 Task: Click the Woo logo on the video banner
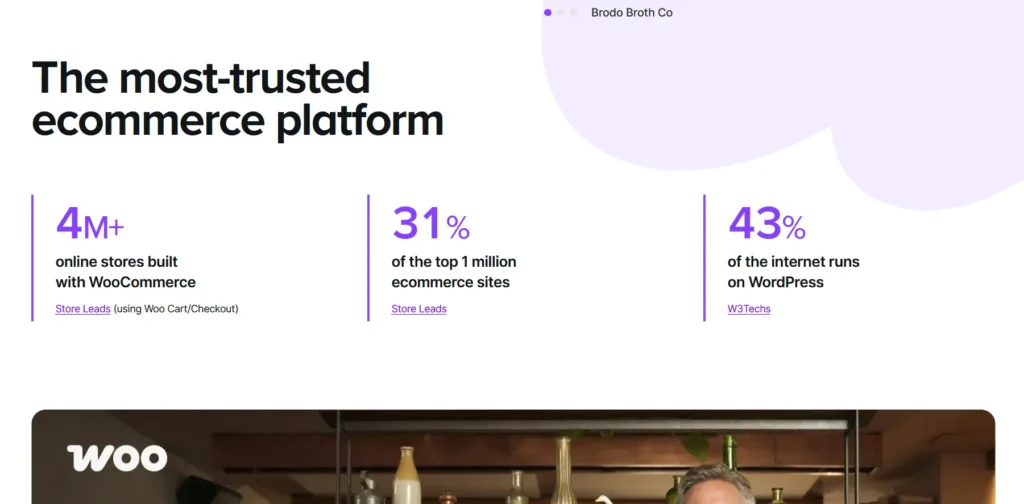pos(117,458)
